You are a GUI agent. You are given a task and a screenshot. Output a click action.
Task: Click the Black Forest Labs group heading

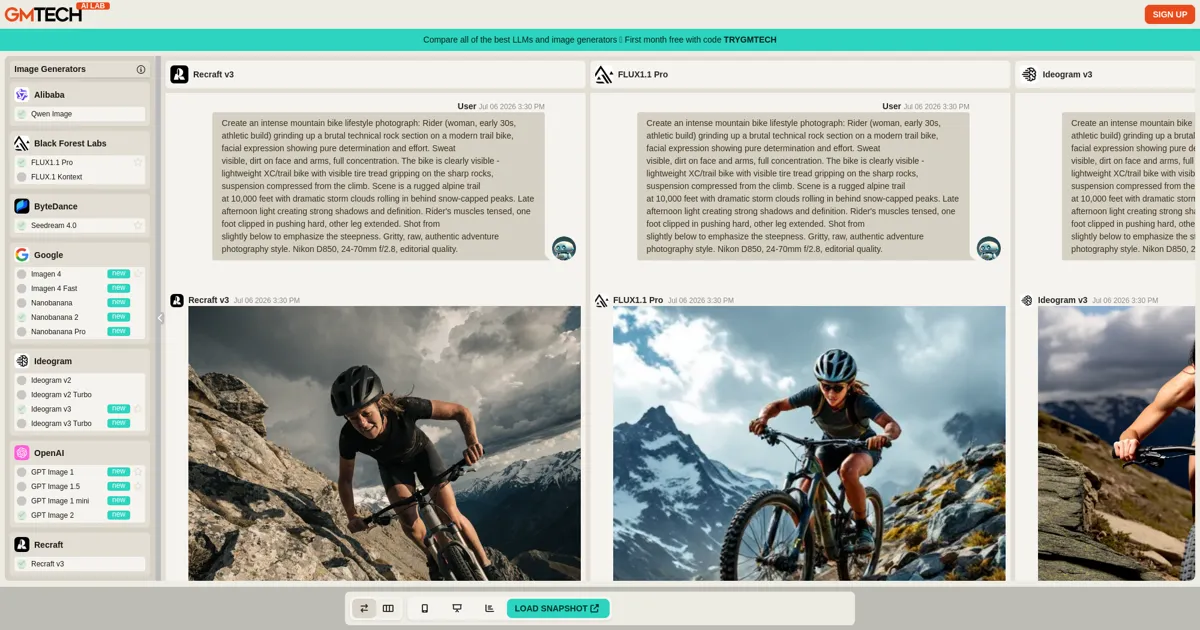click(70, 143)
